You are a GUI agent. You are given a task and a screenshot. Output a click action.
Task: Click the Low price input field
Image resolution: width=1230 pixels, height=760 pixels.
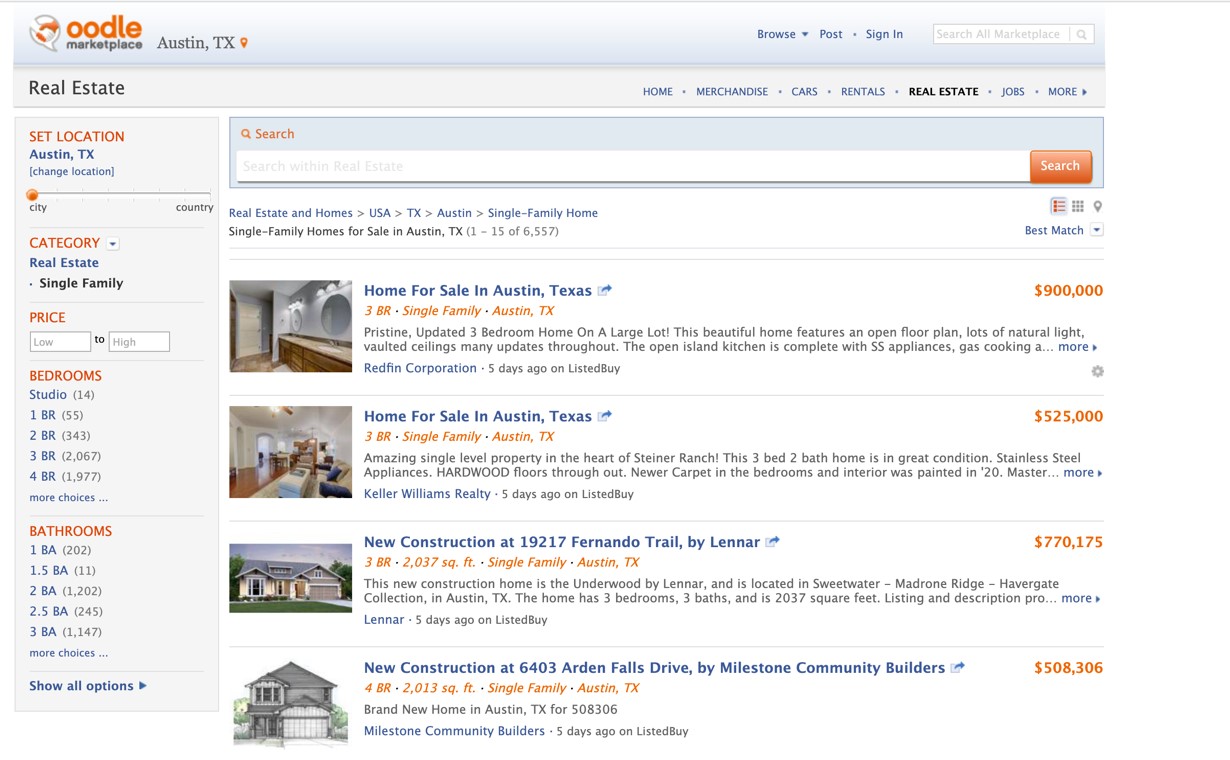60,342
